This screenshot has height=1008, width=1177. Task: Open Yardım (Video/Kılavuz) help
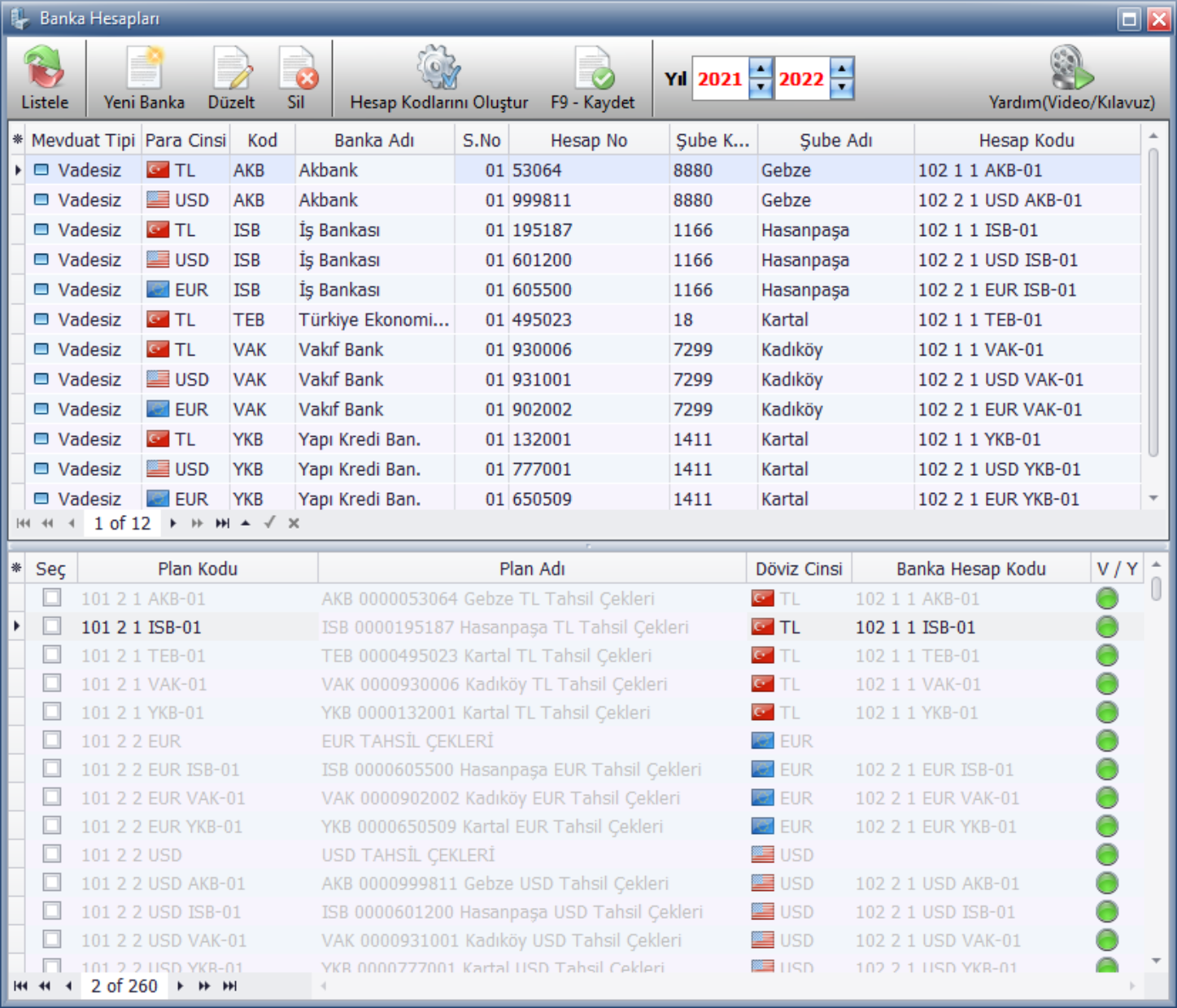tap(1071, 78)
